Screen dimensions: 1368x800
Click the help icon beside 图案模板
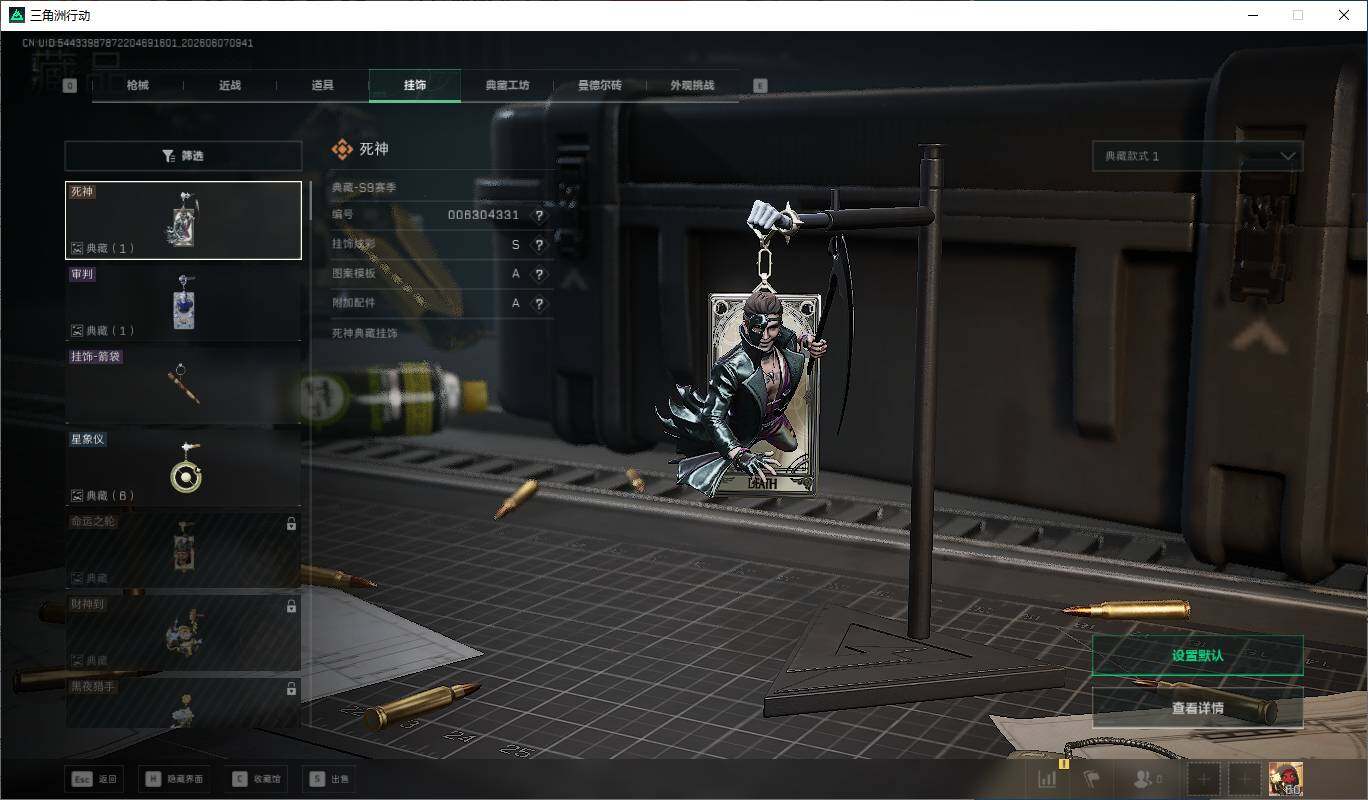tap(539, 274)
